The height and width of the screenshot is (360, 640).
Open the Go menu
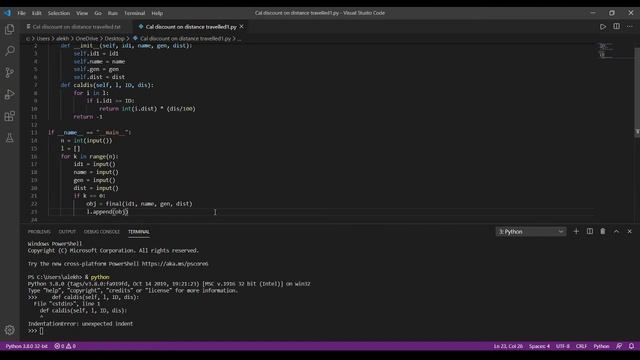(98, 13)
